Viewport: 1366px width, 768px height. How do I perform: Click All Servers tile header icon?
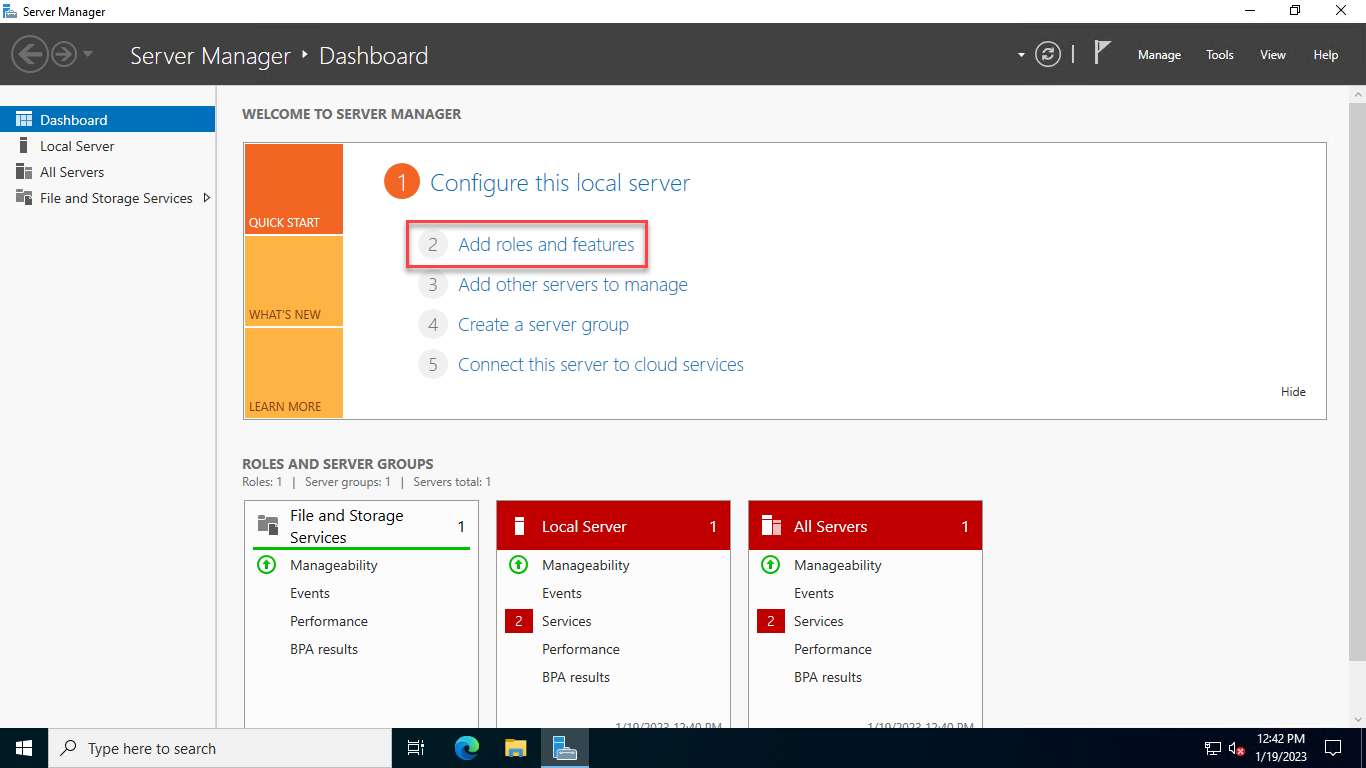[771, 526]
